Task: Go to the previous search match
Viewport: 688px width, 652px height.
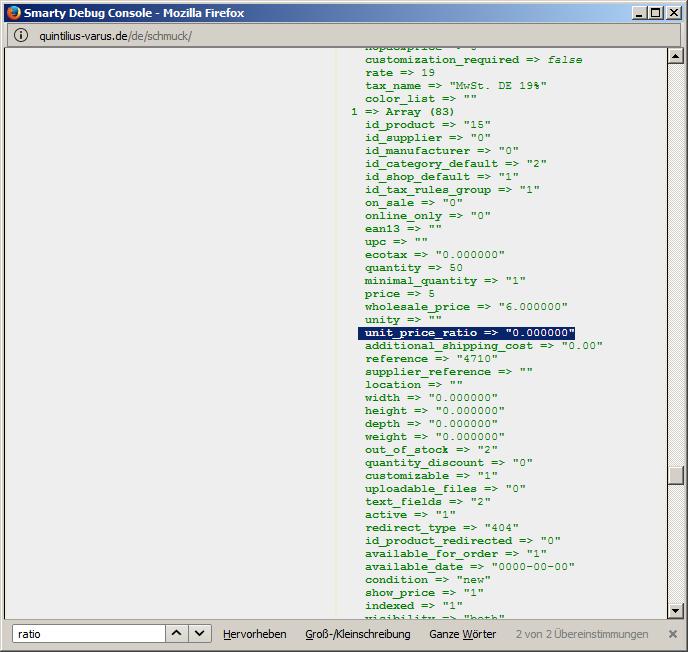Action: click(x=176, y=634)
